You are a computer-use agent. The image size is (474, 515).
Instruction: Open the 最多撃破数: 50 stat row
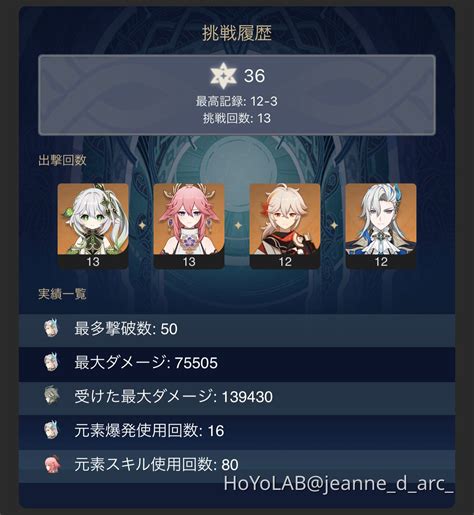coord(237,329)
